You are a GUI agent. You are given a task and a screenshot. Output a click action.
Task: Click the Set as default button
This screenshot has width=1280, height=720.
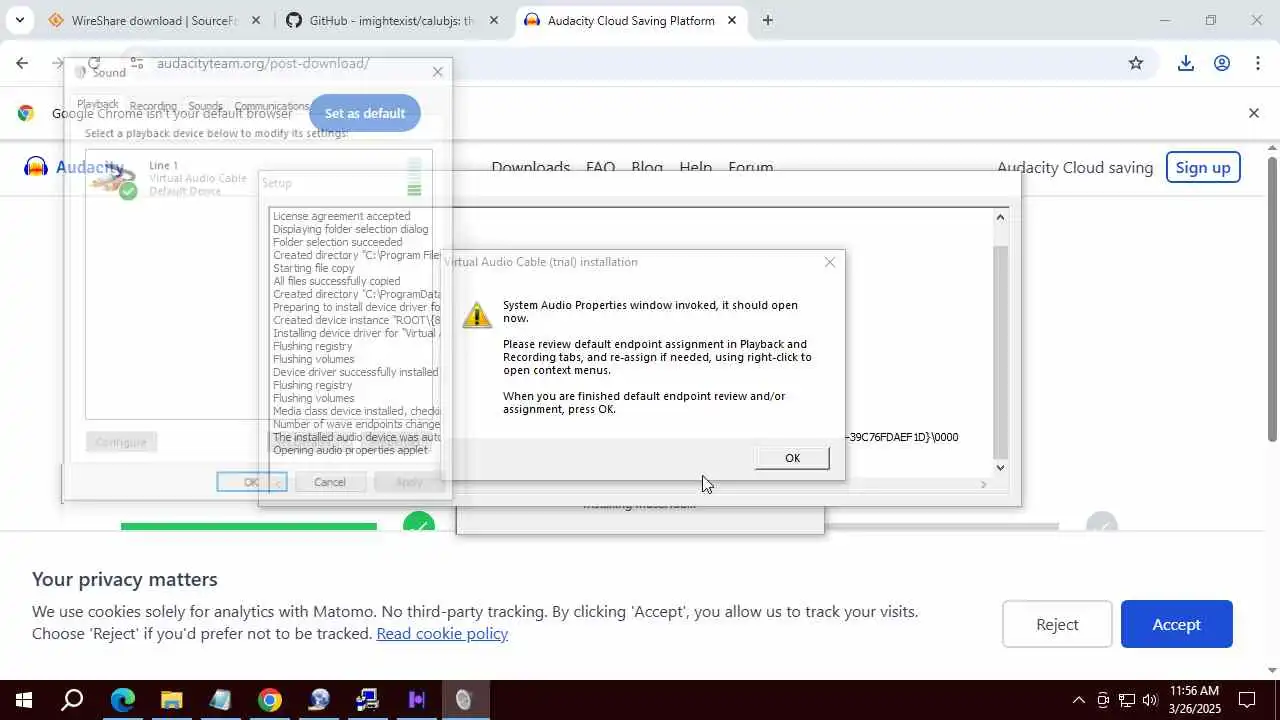click(364, 113)
